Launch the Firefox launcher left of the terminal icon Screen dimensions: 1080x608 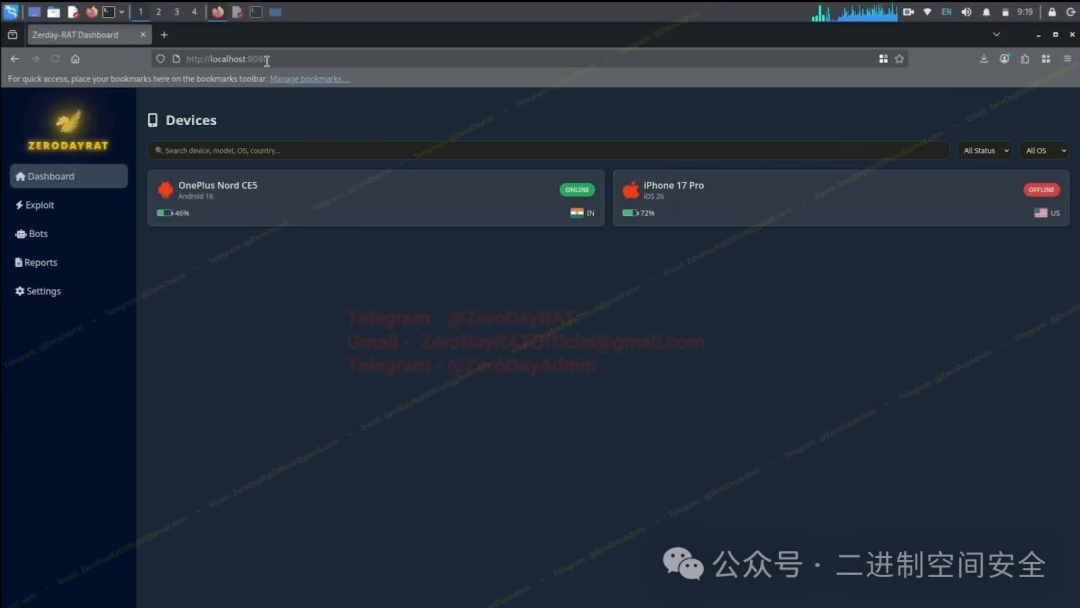[x=91, y=12]
